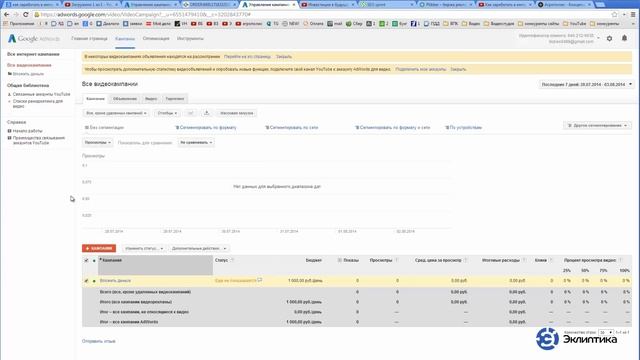
Task: Open the Столбцы dropdown
Action: 167,113
